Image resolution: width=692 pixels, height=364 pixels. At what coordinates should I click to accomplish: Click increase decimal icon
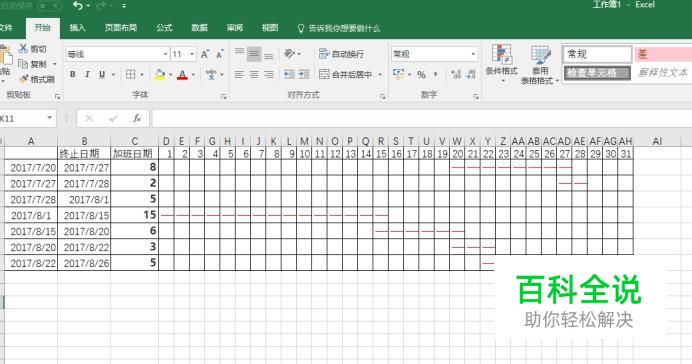tap(456, 74)
